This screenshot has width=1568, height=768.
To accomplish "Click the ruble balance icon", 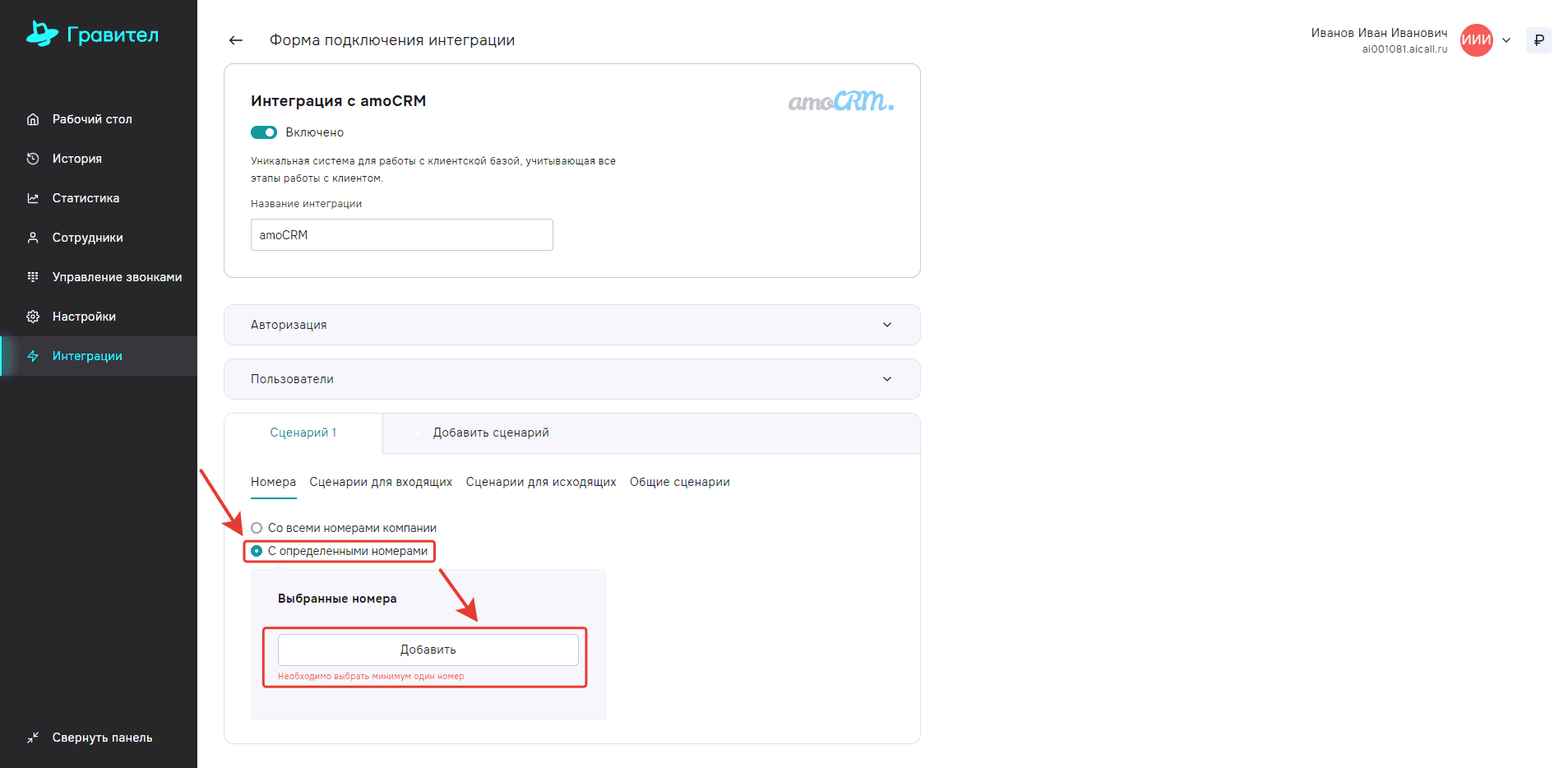I will (x=1538, y=40).
